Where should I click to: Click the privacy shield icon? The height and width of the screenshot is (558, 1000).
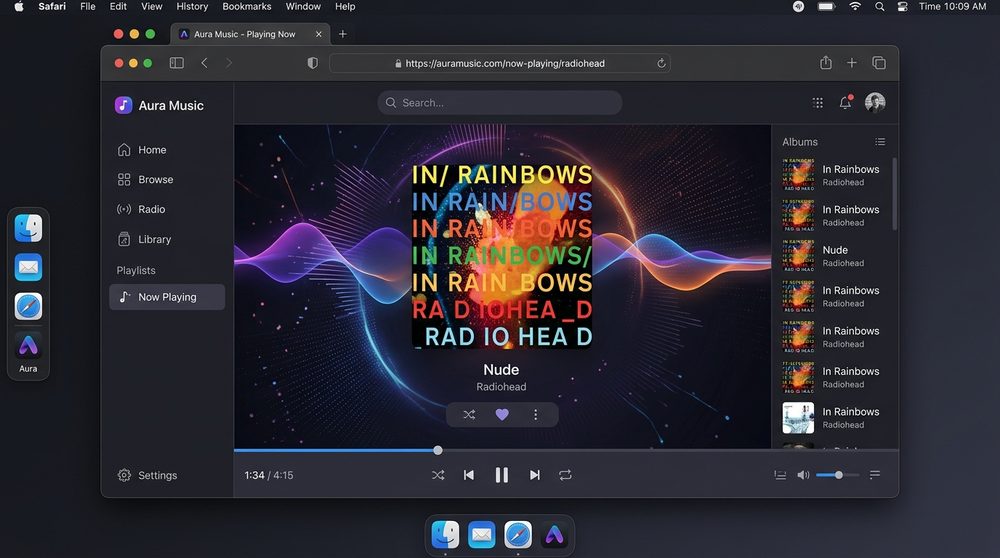(312, 63)
